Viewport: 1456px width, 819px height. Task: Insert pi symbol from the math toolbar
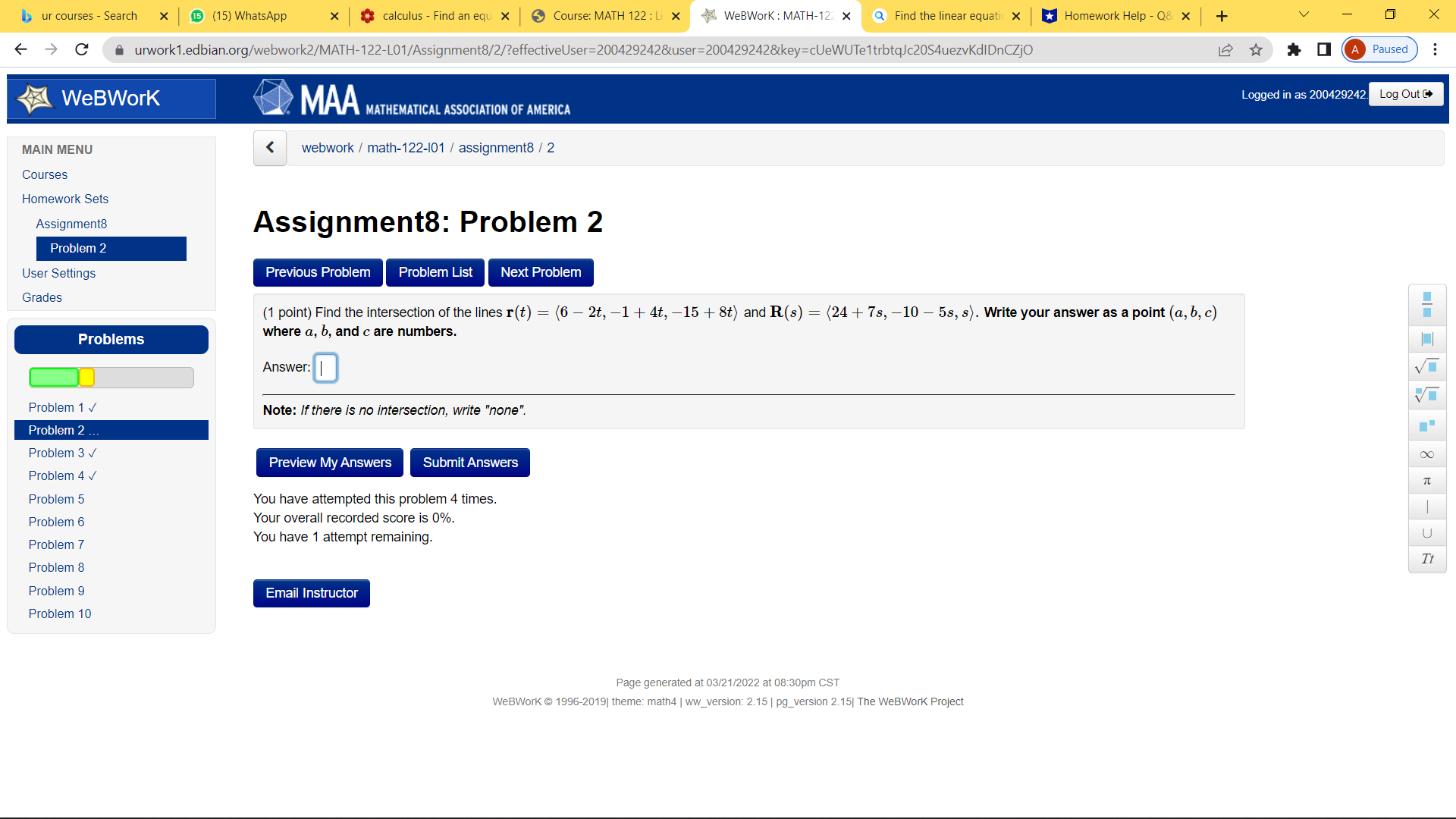(x=1427, y=481)
